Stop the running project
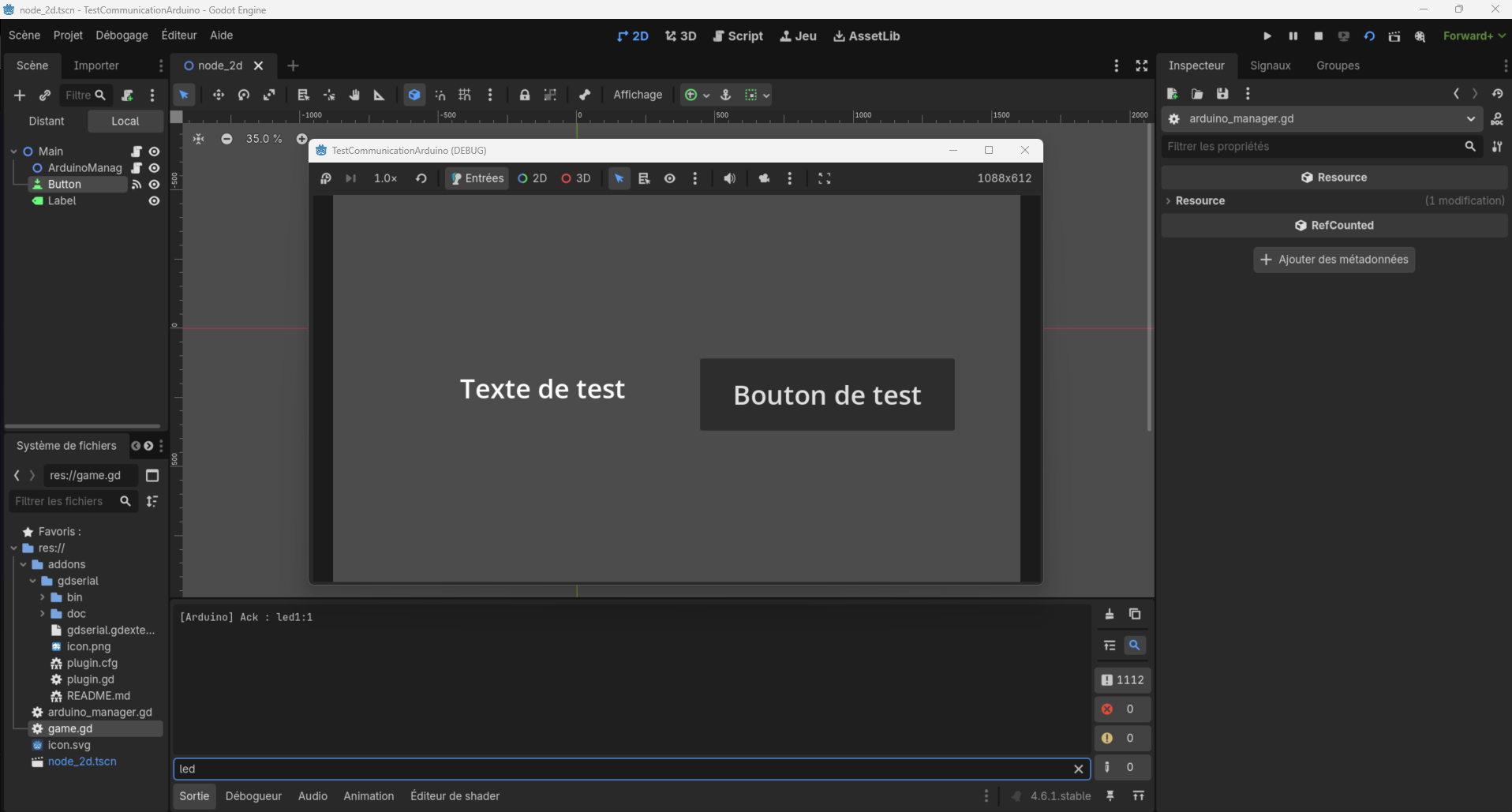The height and width of the screenshot is (812, 1512). coord(1318,36)
